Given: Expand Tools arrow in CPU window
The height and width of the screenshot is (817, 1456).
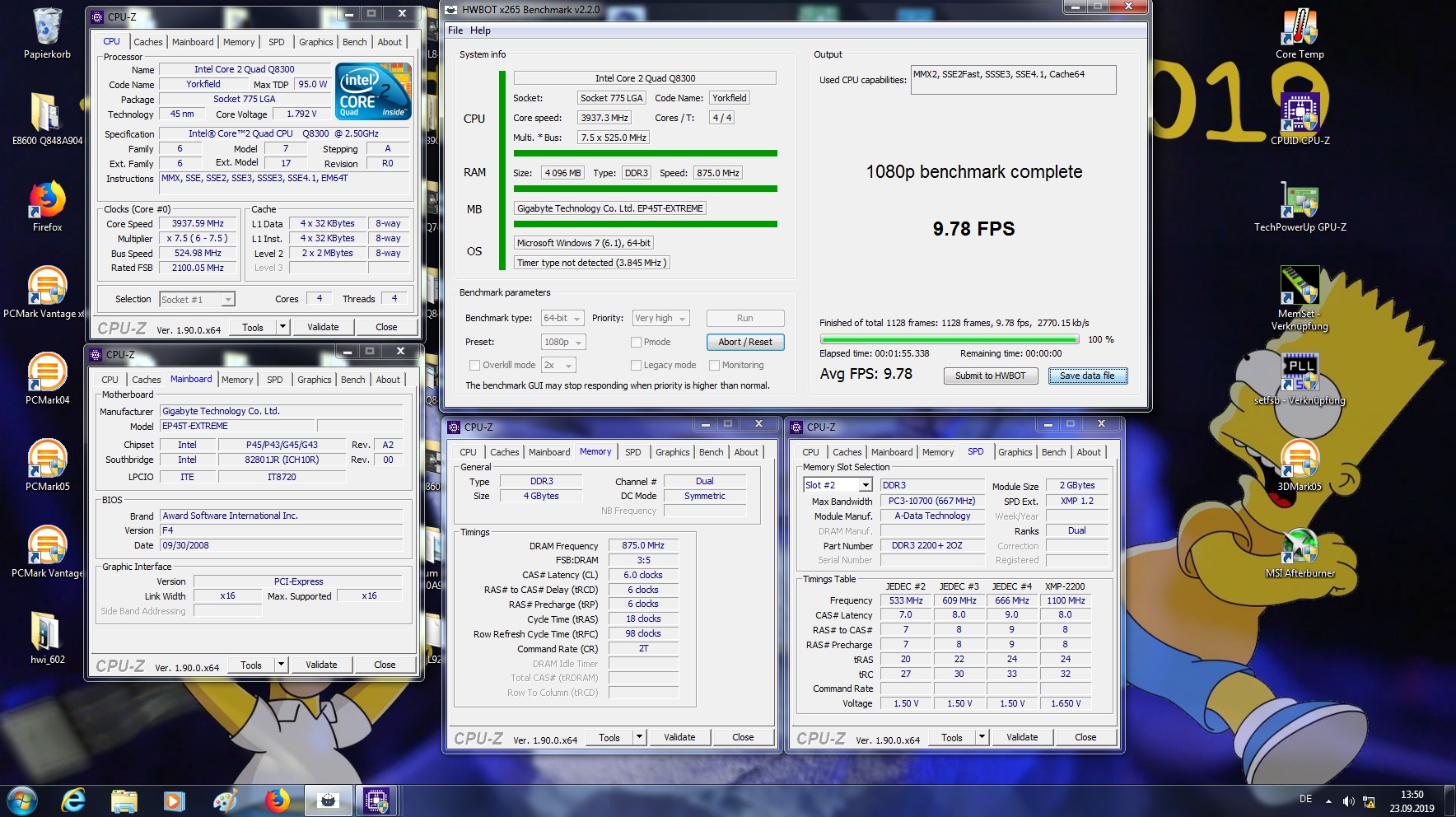Looking at the screenshot, I should 282,327.
